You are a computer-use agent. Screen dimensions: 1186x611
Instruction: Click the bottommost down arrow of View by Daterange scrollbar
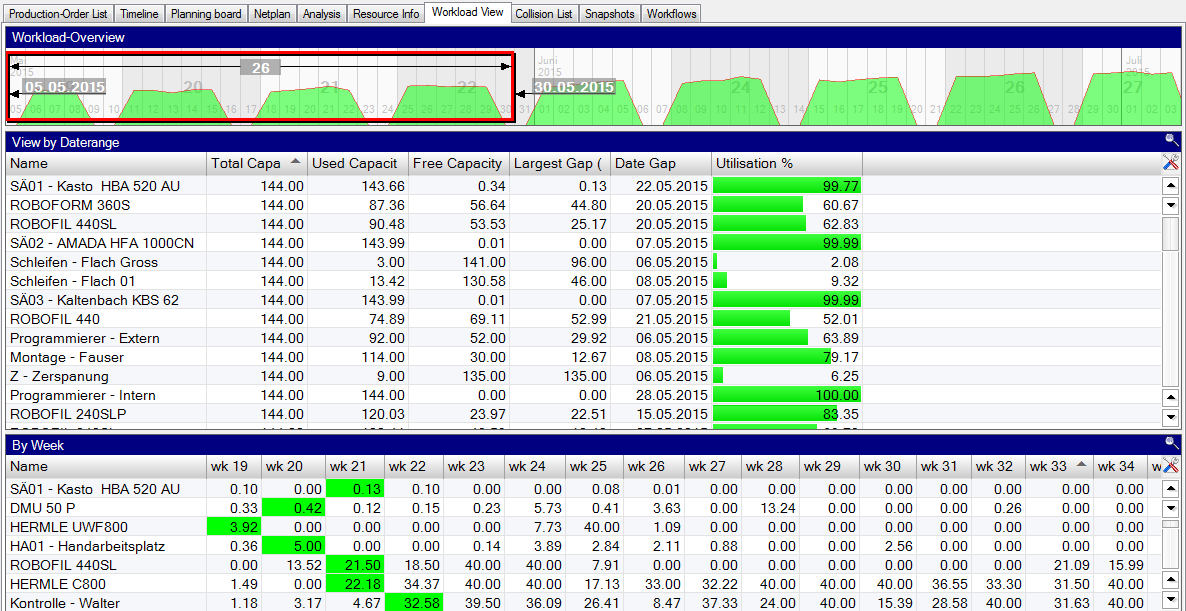[1170, 416]
